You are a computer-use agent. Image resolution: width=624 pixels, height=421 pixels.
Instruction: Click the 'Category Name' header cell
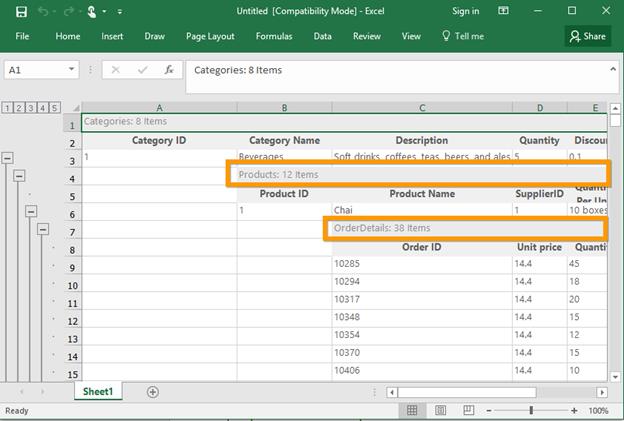(x=284, y=140)
